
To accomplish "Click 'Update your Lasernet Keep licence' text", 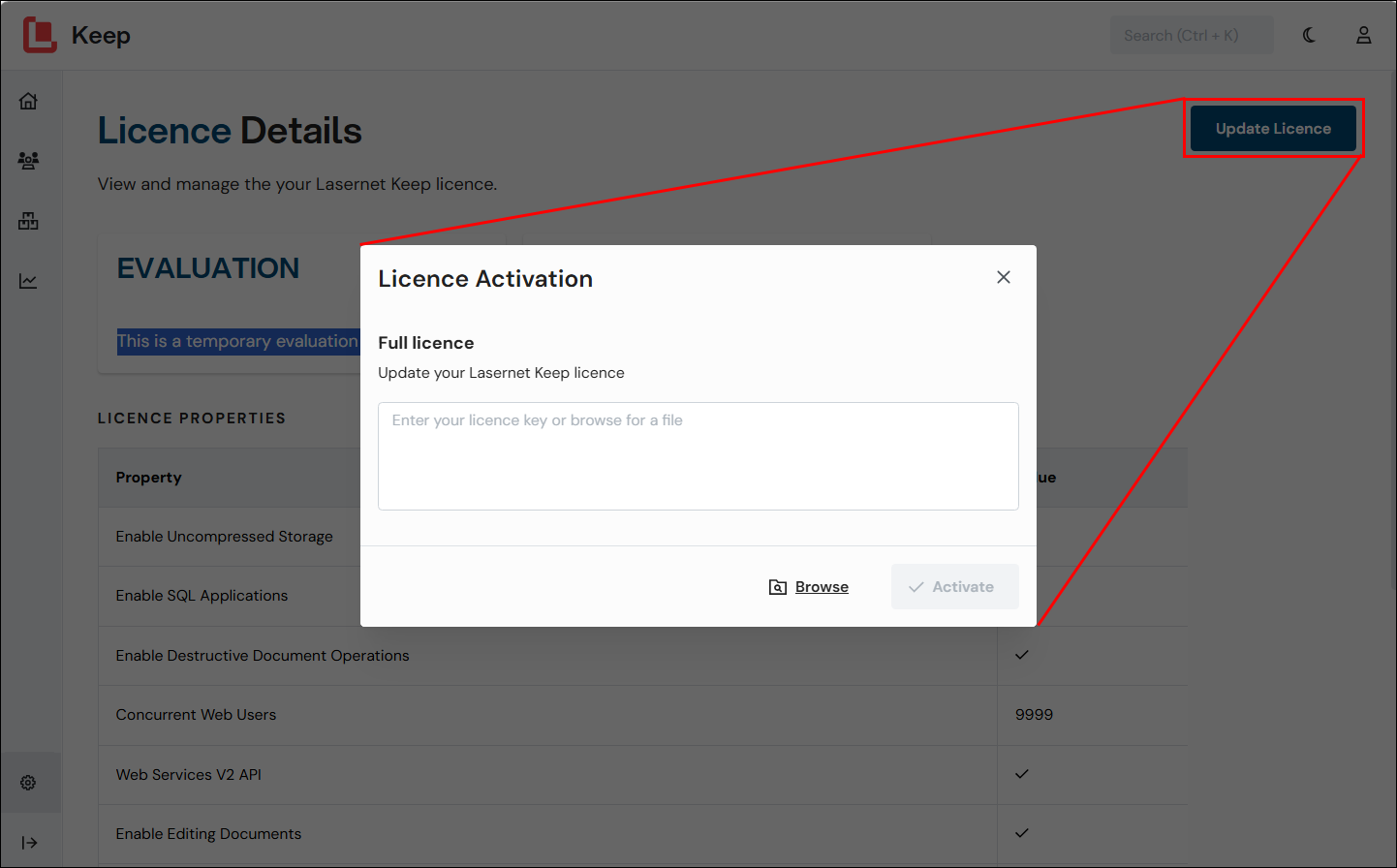I will 501,373.
